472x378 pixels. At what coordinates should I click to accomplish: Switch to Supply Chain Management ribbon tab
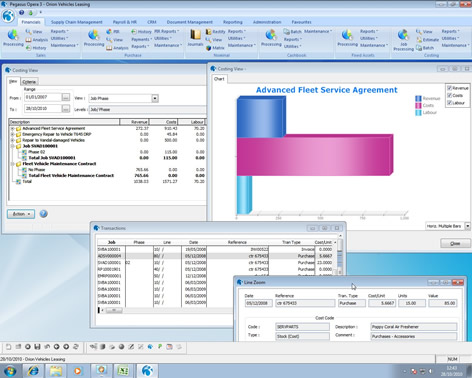pos(77,22)
